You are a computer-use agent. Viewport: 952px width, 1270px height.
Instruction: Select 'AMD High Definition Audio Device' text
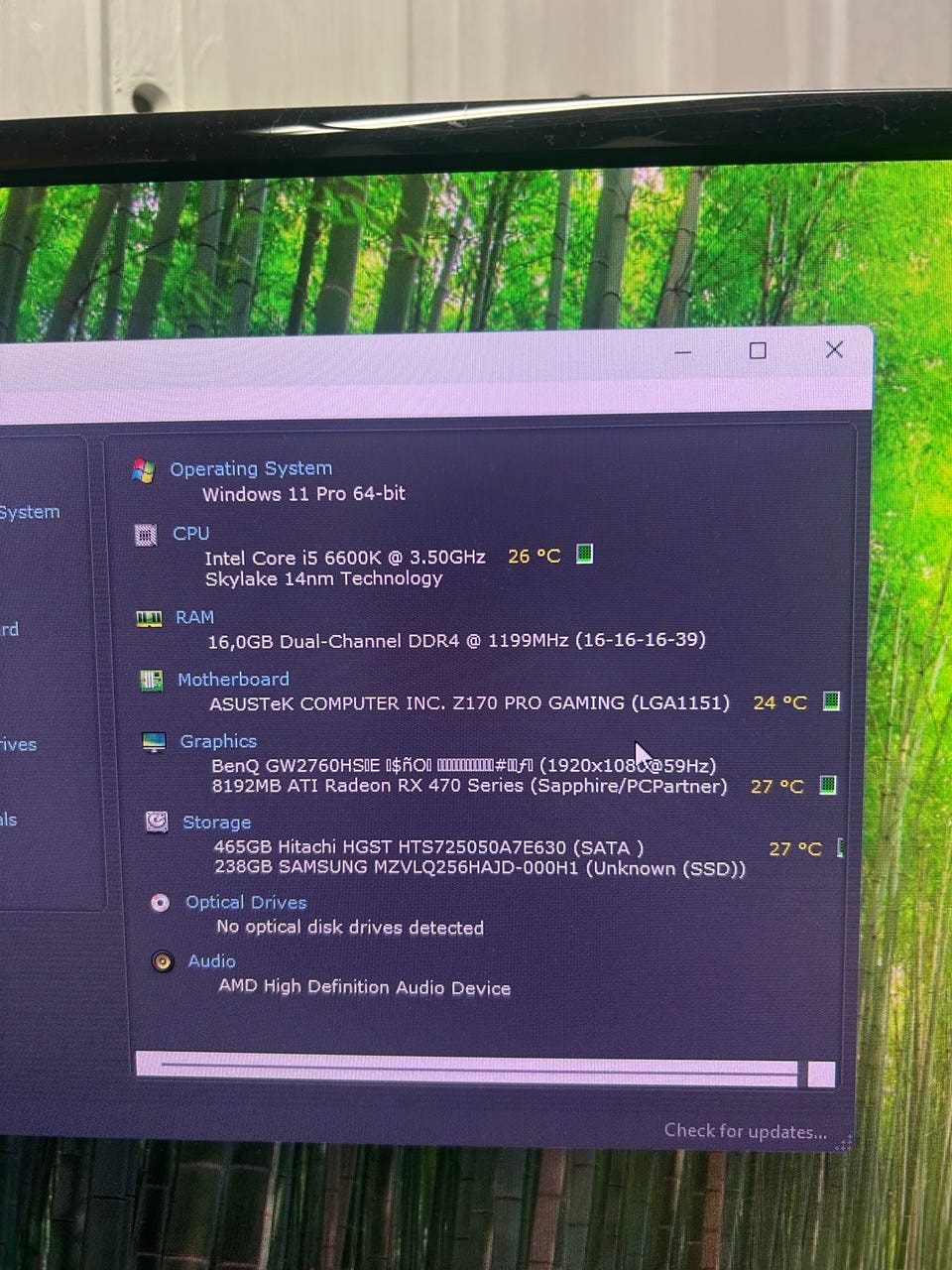tap(365, 987)
